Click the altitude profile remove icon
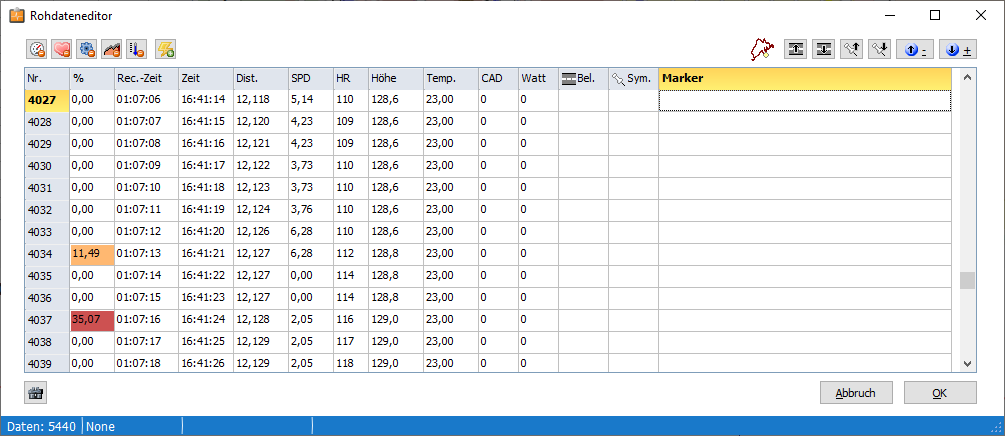Image resolution: width=1005 pixels, height=436 pixels. point(112,48)
